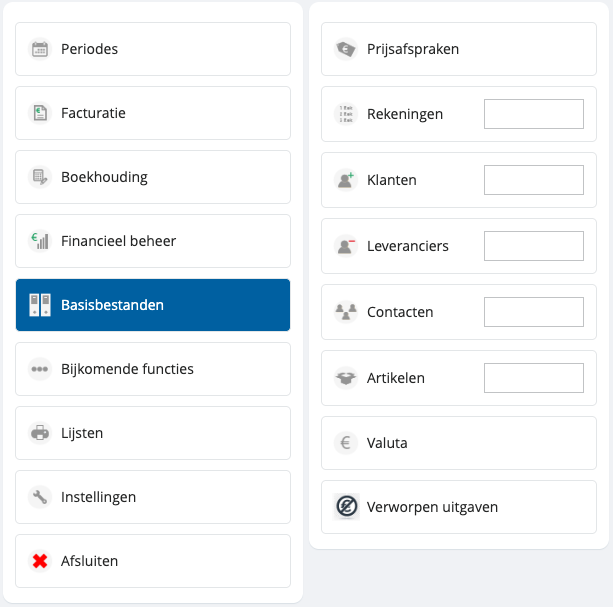Click the binders icon on Basisbestanden
Image resolution: width=613 pixels, height=607 pixels.
(40, 305)
